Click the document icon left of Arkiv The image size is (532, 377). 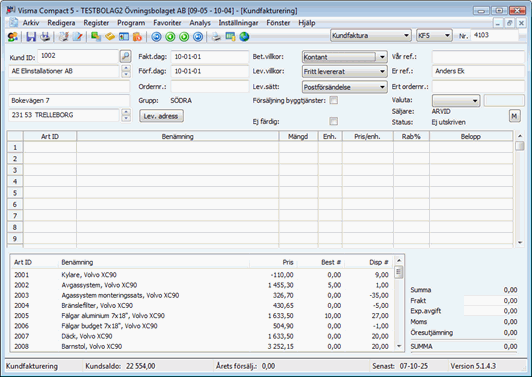click(x=14, y=23)
